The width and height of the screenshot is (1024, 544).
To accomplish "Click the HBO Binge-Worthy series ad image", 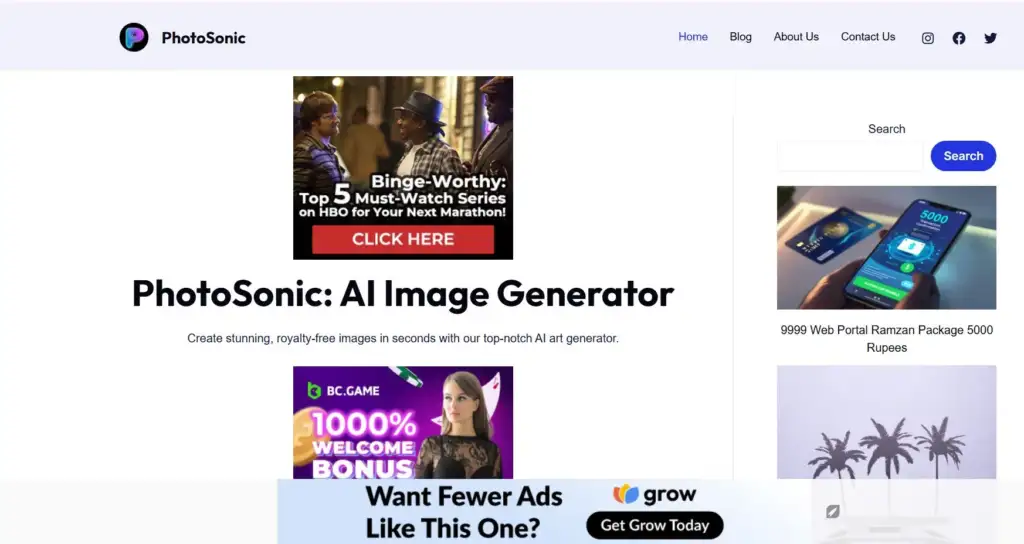I will click(x=403, y=168).
